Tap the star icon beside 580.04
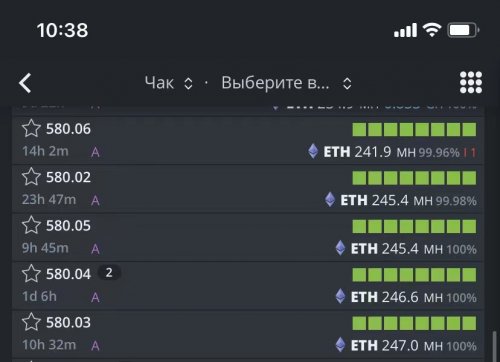This screenshot has width=500, height=362. 31,273
